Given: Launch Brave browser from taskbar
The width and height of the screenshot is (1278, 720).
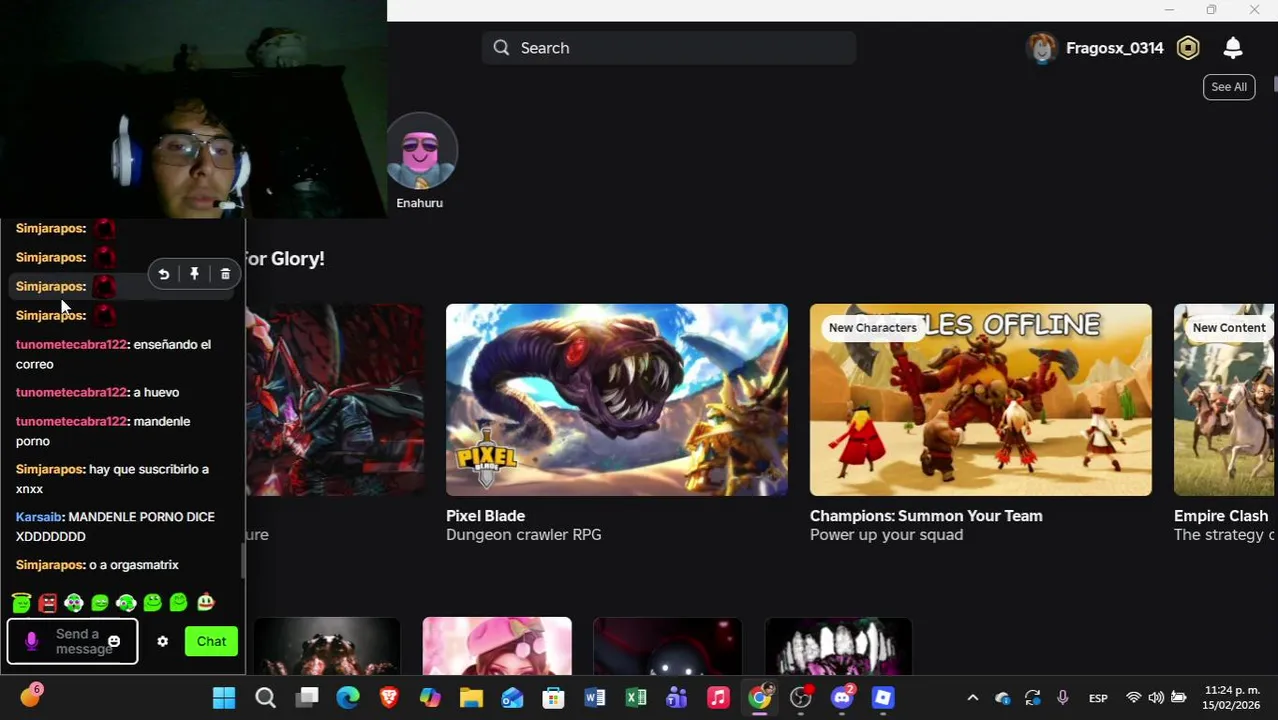Looking at the screenshot, I should tap(389, 698).
